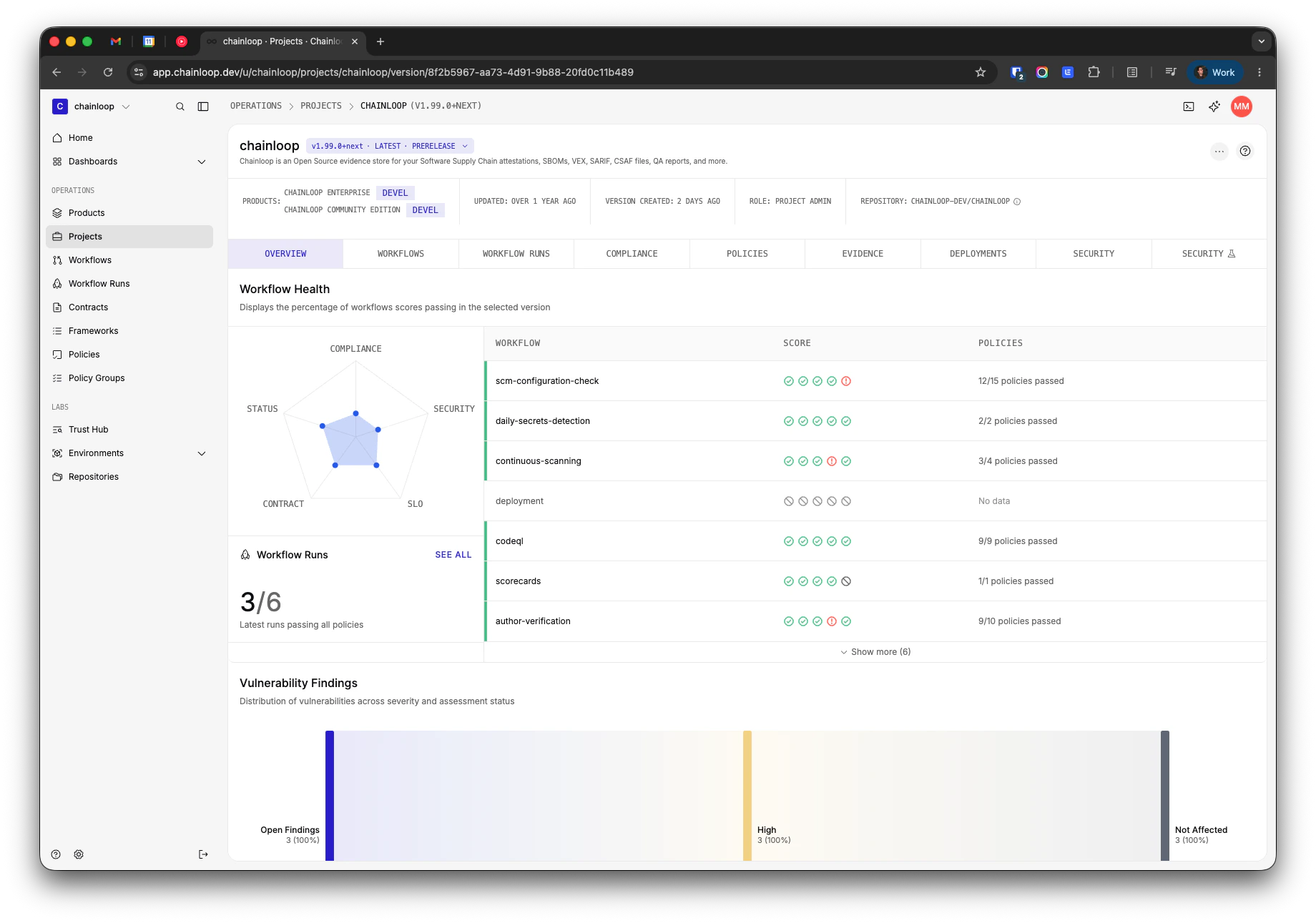Open settings gear at sidebar bottom
1316x923 pixels.
coord(79,854)
